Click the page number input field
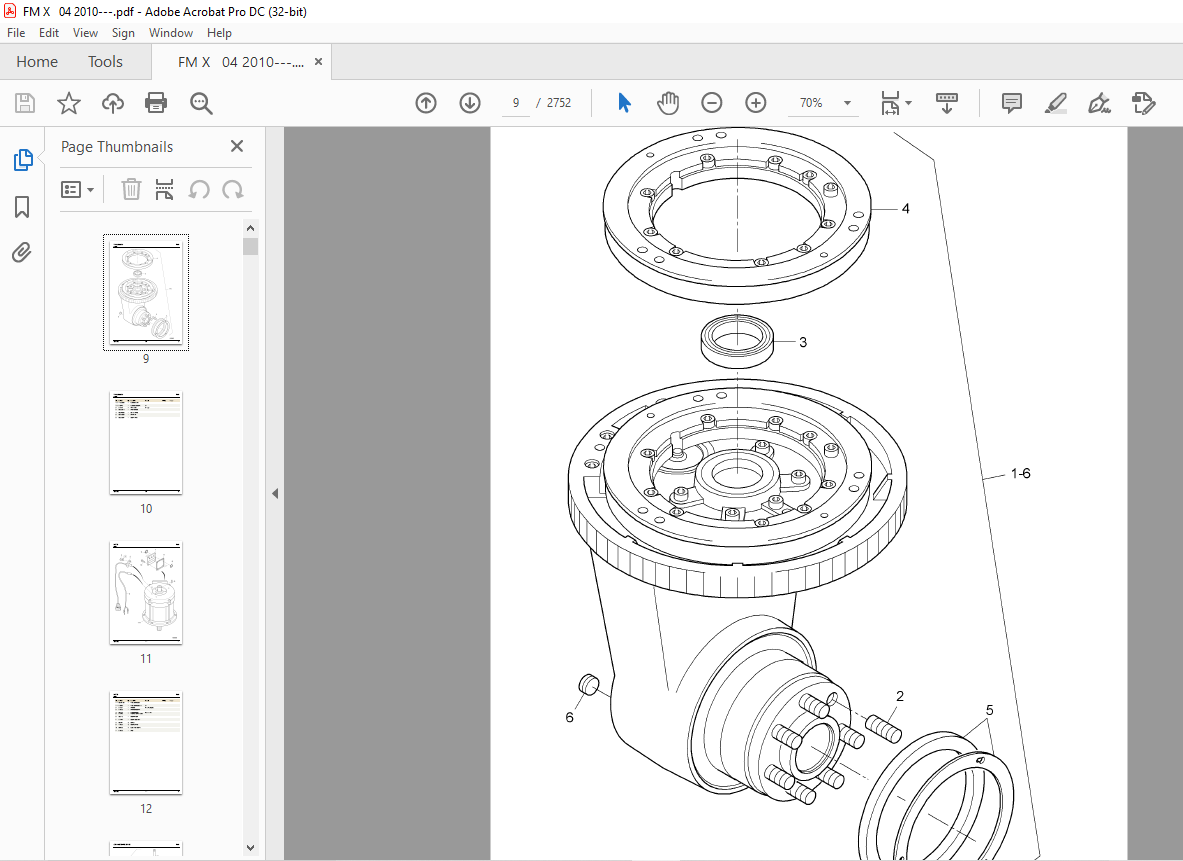This screenshot has height=861, width=1183. click(x=516, y=103)
